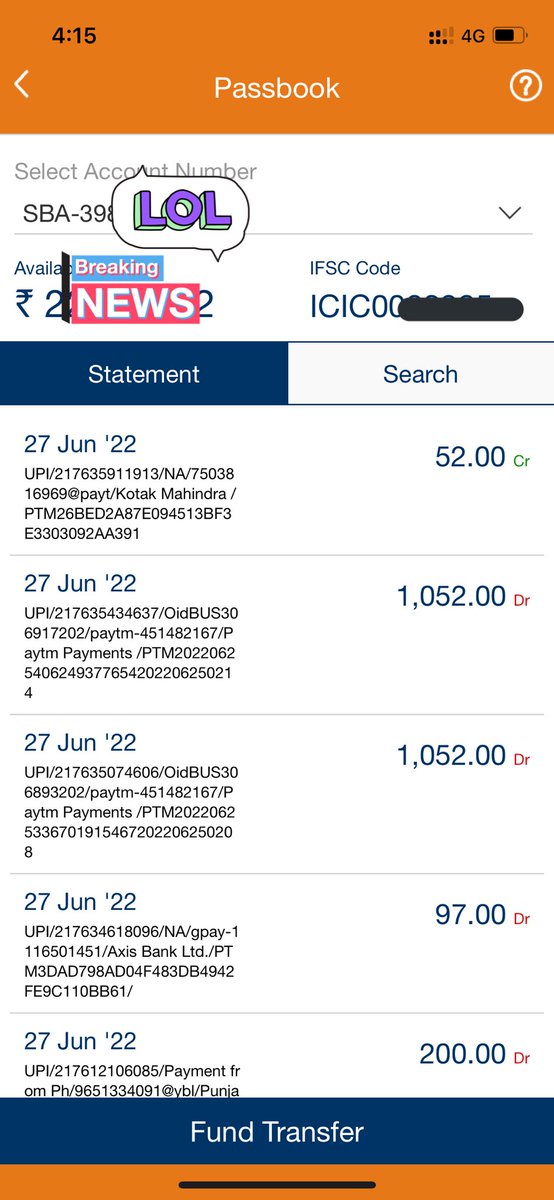Switch to the Search tab
Viewport: 554px width, 1200px height.
421,374
